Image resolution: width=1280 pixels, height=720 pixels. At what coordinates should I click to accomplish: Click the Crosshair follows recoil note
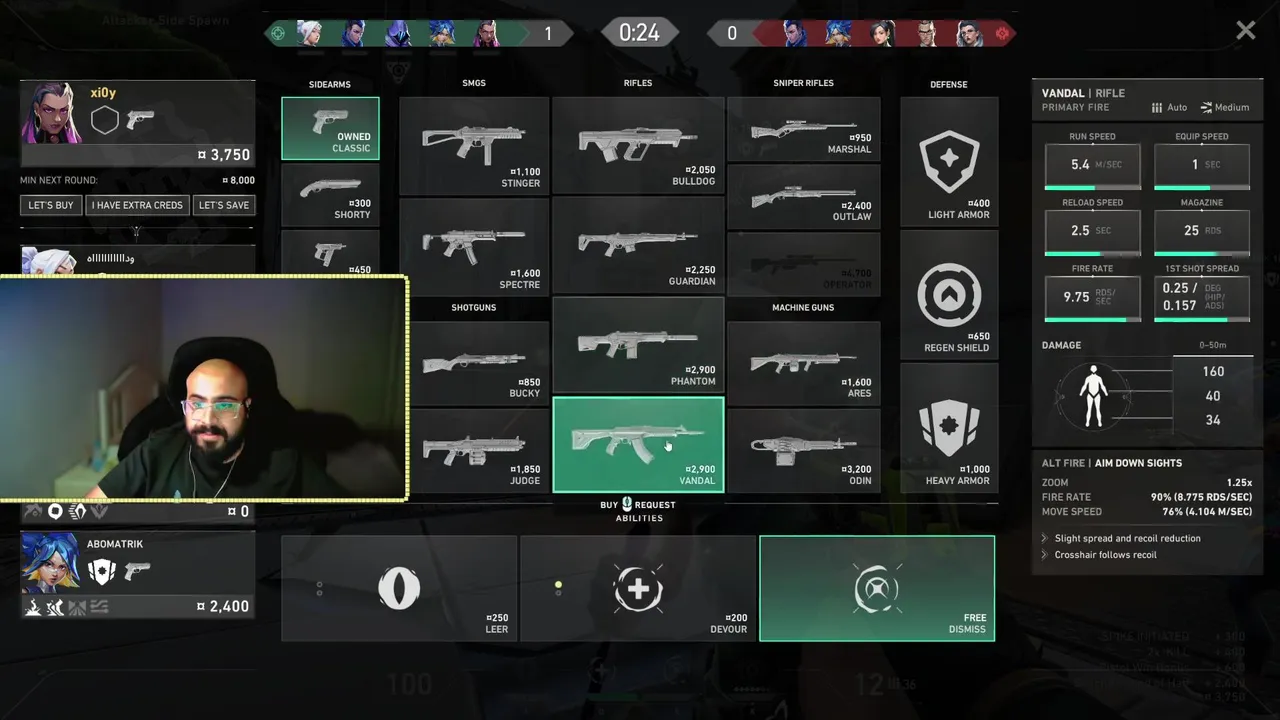tap(1105, 555)
